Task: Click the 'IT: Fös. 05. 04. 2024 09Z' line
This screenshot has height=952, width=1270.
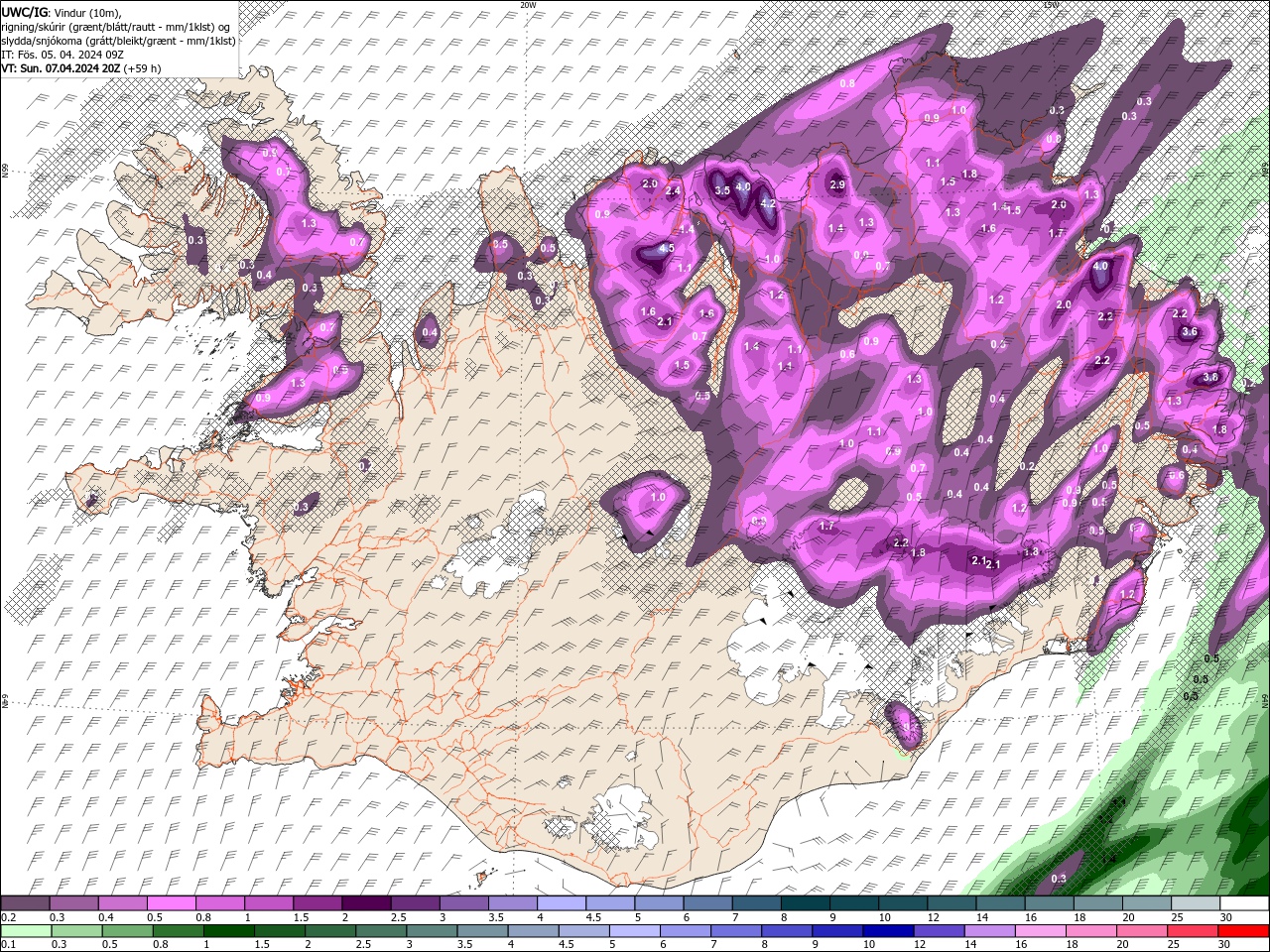Action: pyautogui.click(x=62, y=55)
